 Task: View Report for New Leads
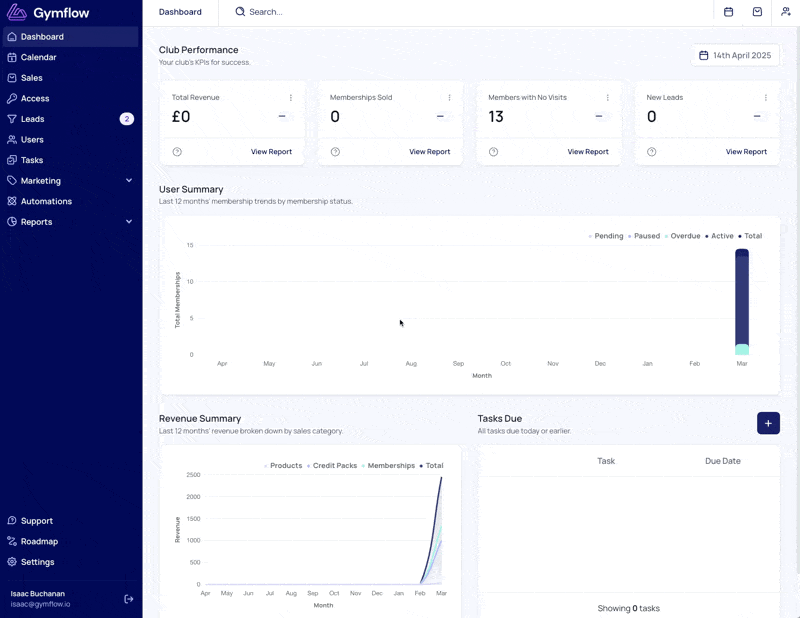point(746,152)
